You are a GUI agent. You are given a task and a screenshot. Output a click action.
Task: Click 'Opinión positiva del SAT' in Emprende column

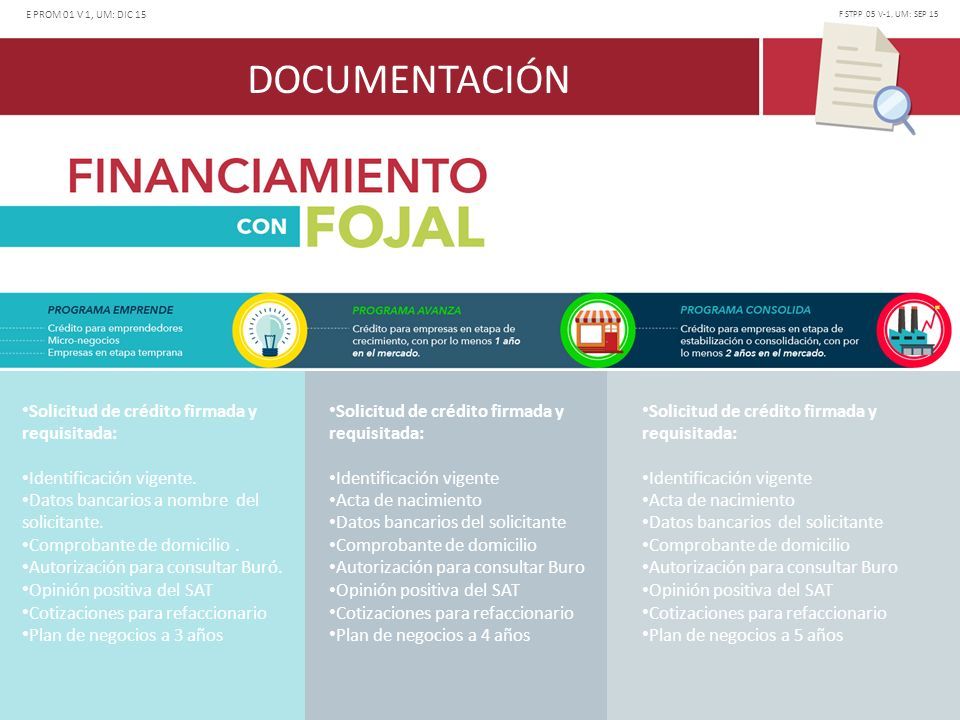click(x=118, y=590)
